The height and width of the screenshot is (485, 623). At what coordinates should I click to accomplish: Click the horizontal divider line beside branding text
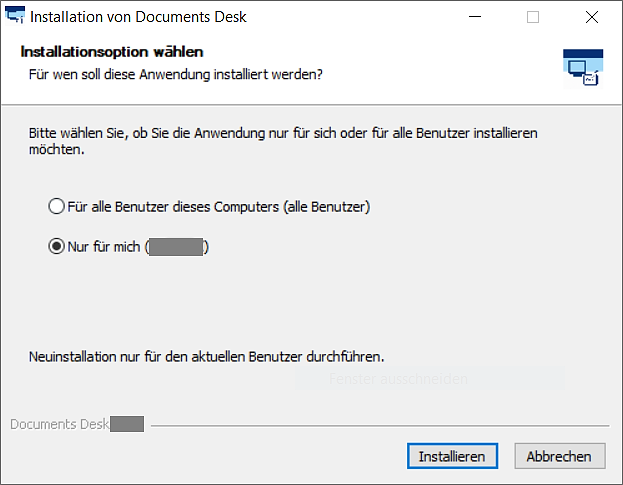[x=380, y=426]
